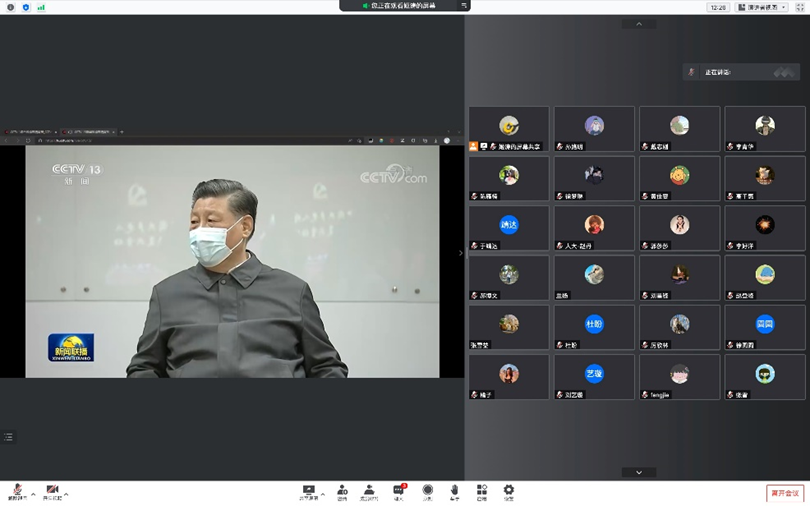Viewport: 810px width, 506px height.
Task: Click the raise hand icon
Action: coord(454,490)
